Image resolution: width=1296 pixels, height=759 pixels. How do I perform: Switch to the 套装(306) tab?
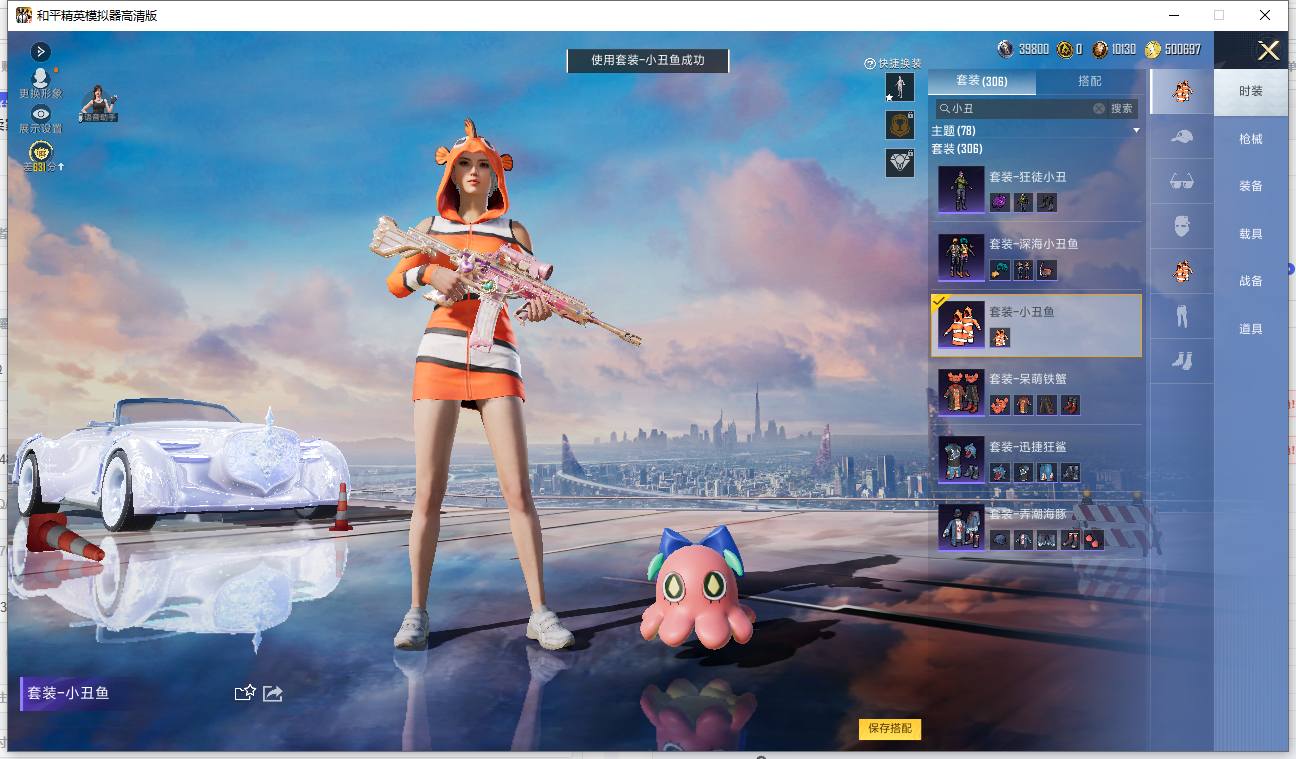[x=982, y=81]
